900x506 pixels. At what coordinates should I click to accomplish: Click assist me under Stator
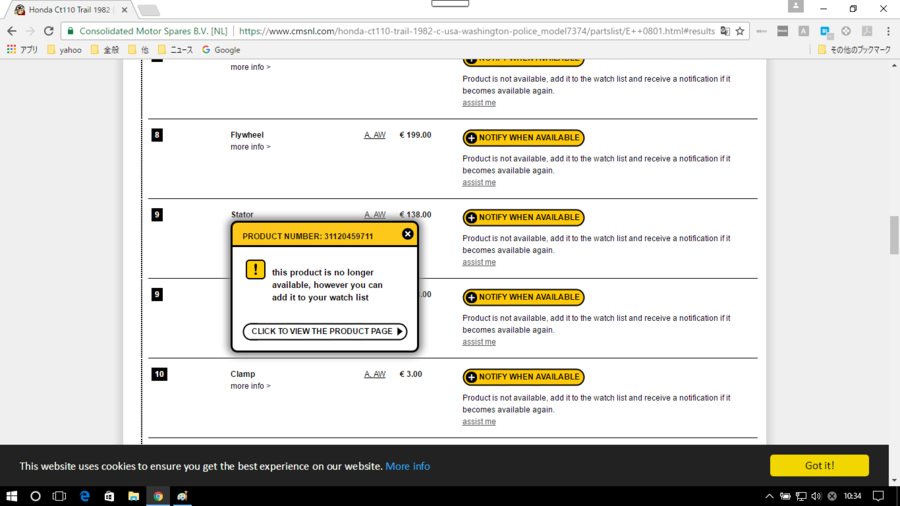point(479,262)
